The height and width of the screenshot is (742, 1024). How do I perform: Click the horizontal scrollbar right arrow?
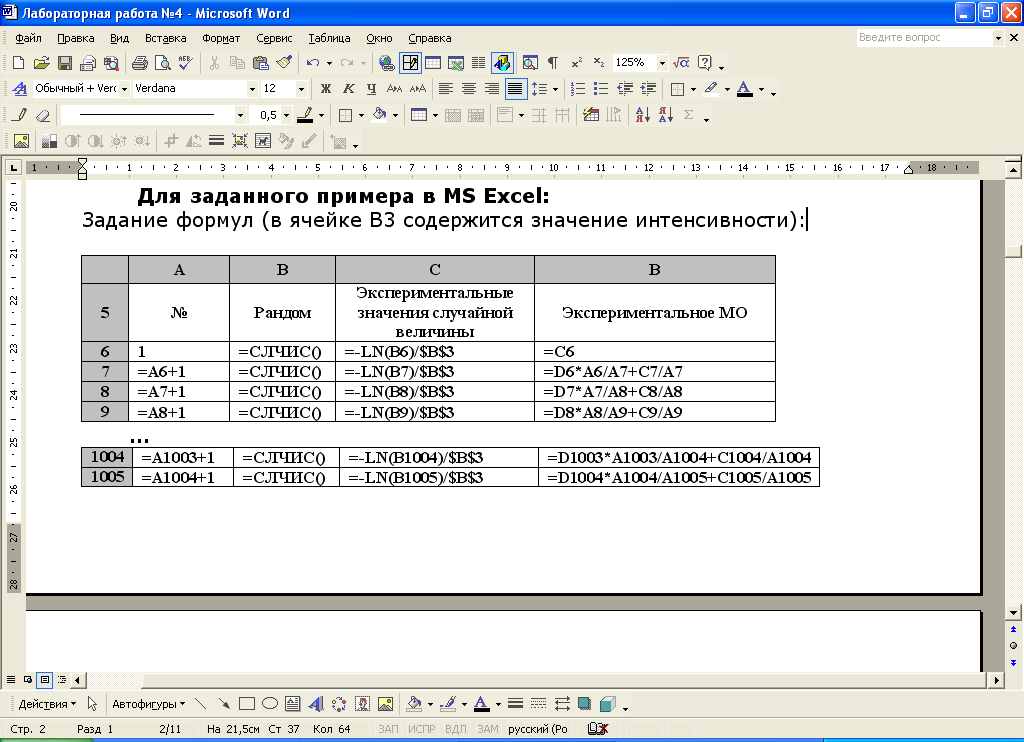997,680
